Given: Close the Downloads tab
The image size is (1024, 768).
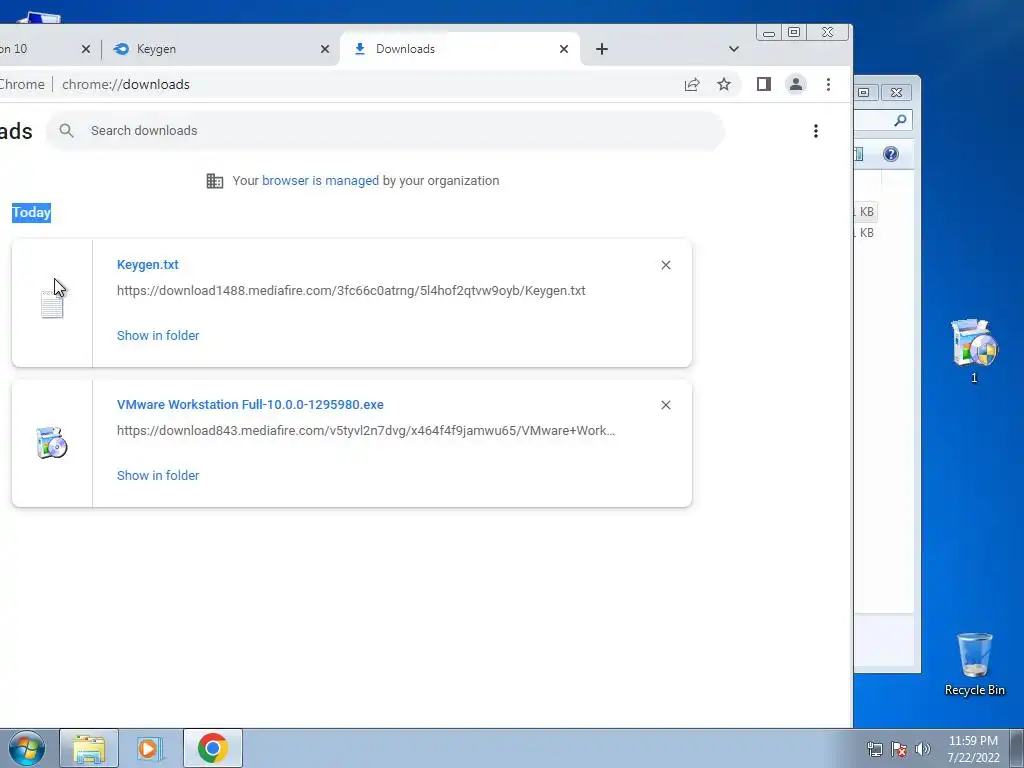Looking at the screenshot, I should (564, 49).
